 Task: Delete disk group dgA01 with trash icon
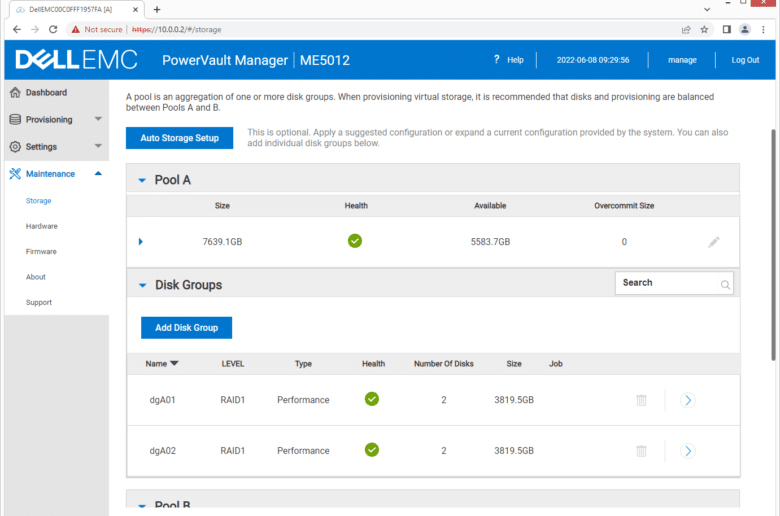[x=641, y=400]
